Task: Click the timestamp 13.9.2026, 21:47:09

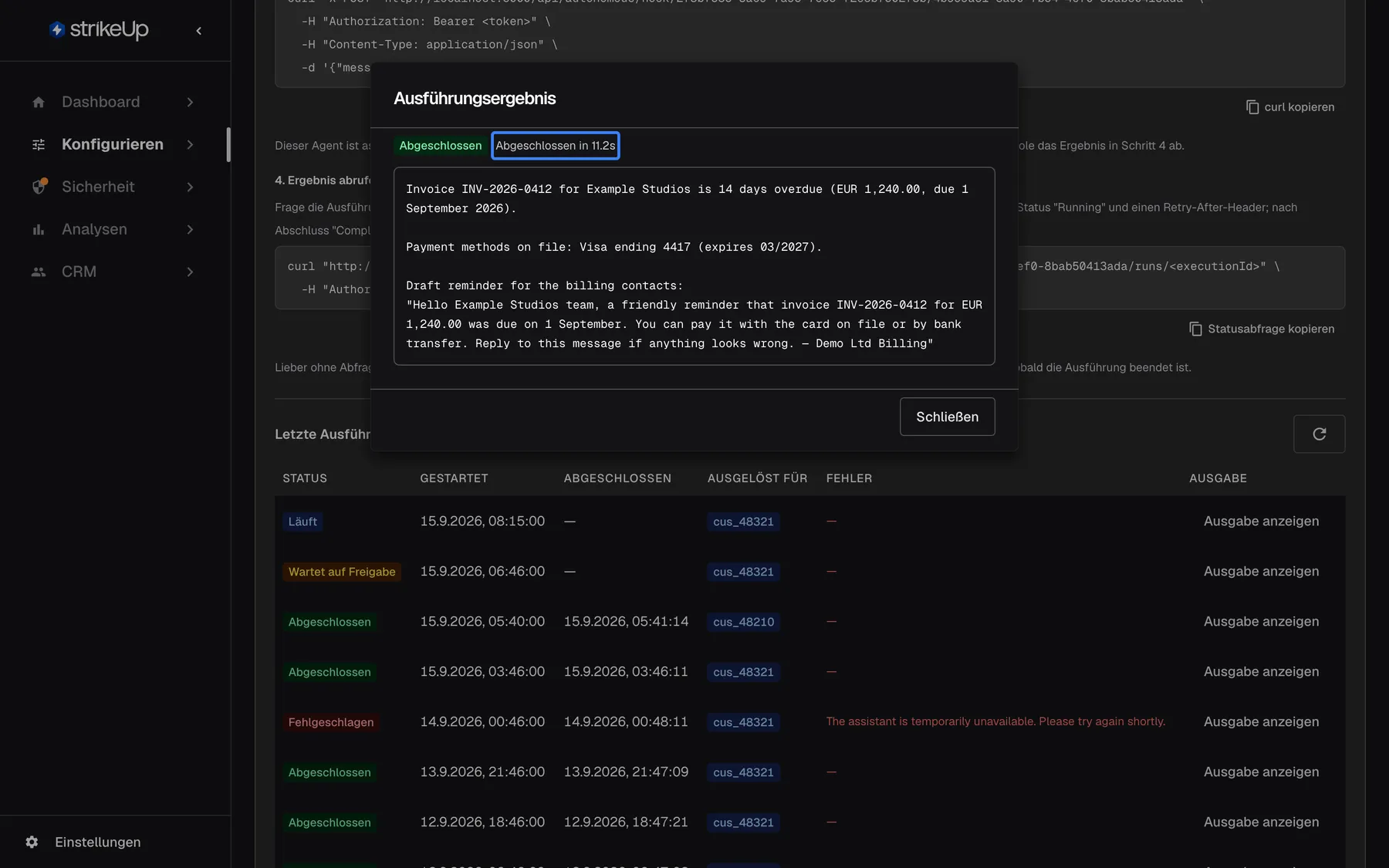Action: click(626, 772)
